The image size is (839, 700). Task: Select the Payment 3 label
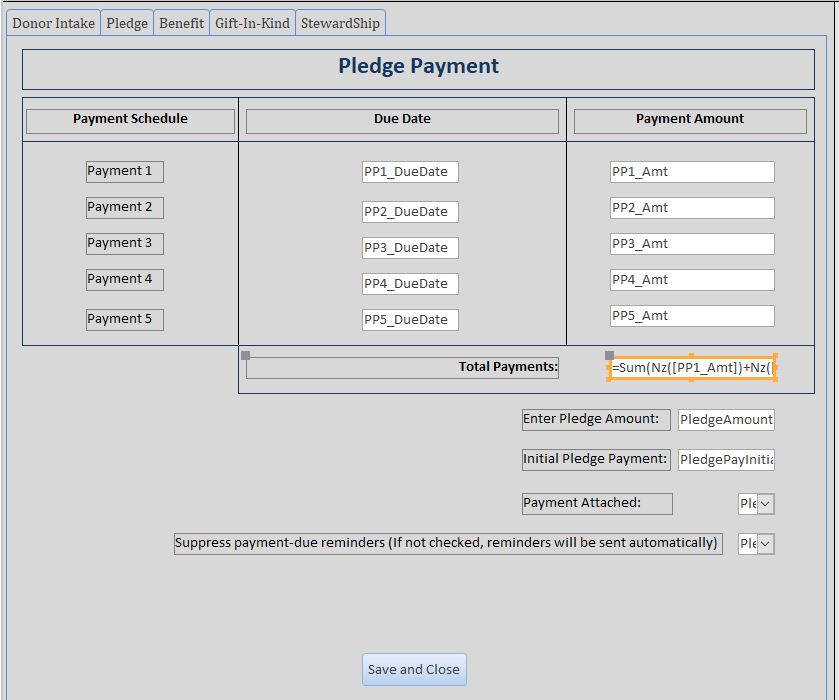(125, 244)
